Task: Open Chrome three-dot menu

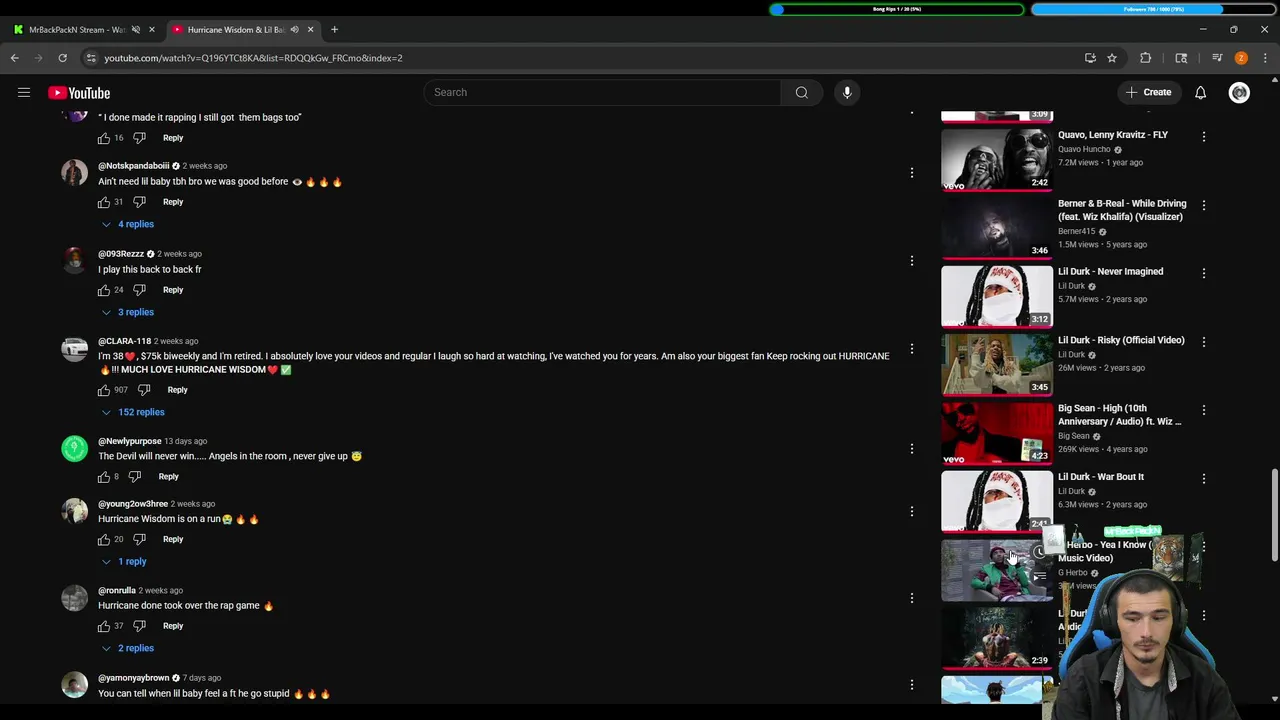Action: click(x=1265, y=58)
